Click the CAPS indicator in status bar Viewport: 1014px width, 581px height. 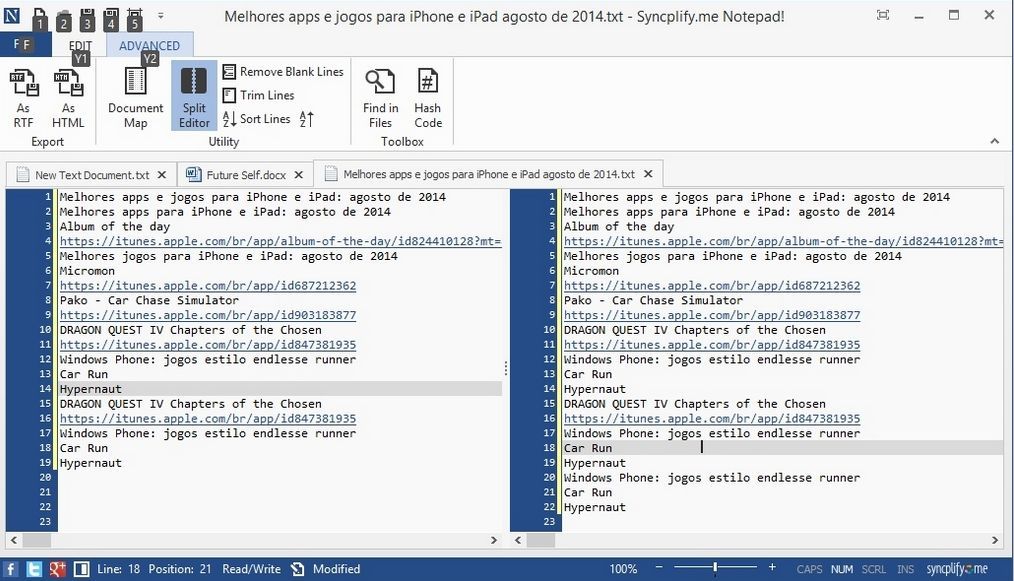coord(809,569)
